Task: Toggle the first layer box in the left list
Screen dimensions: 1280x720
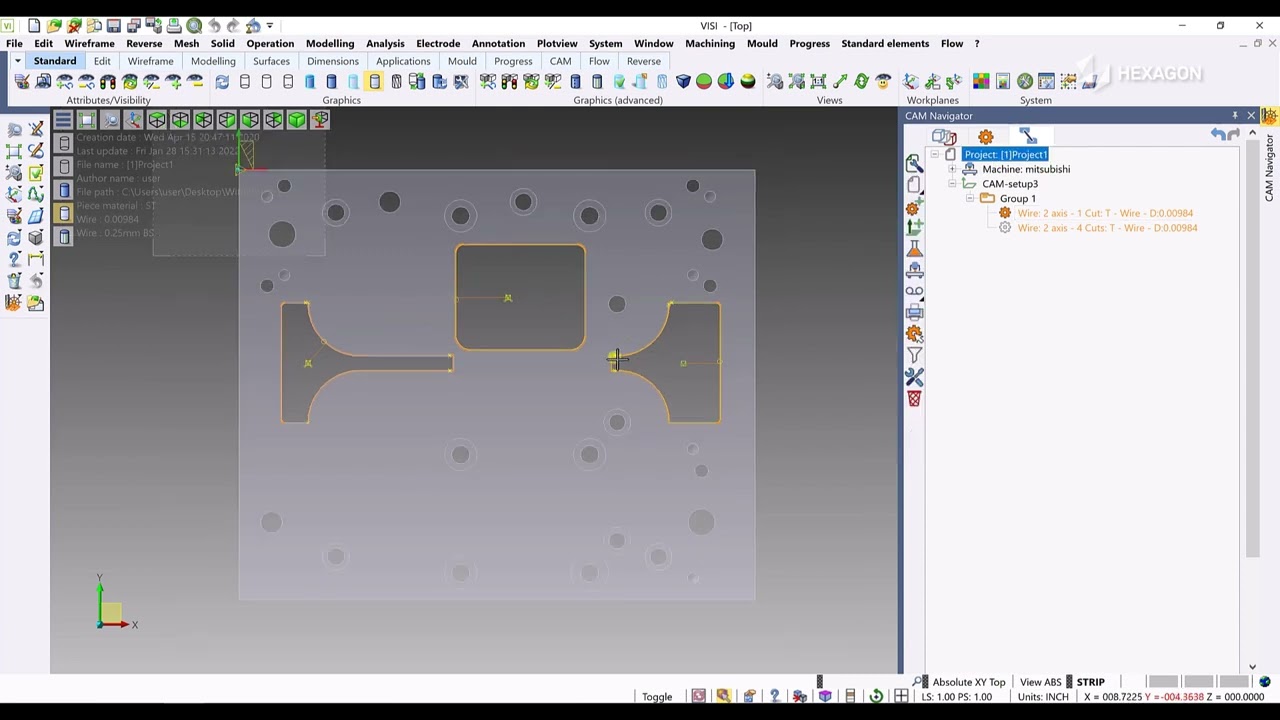Action: (x=65, y=144)
